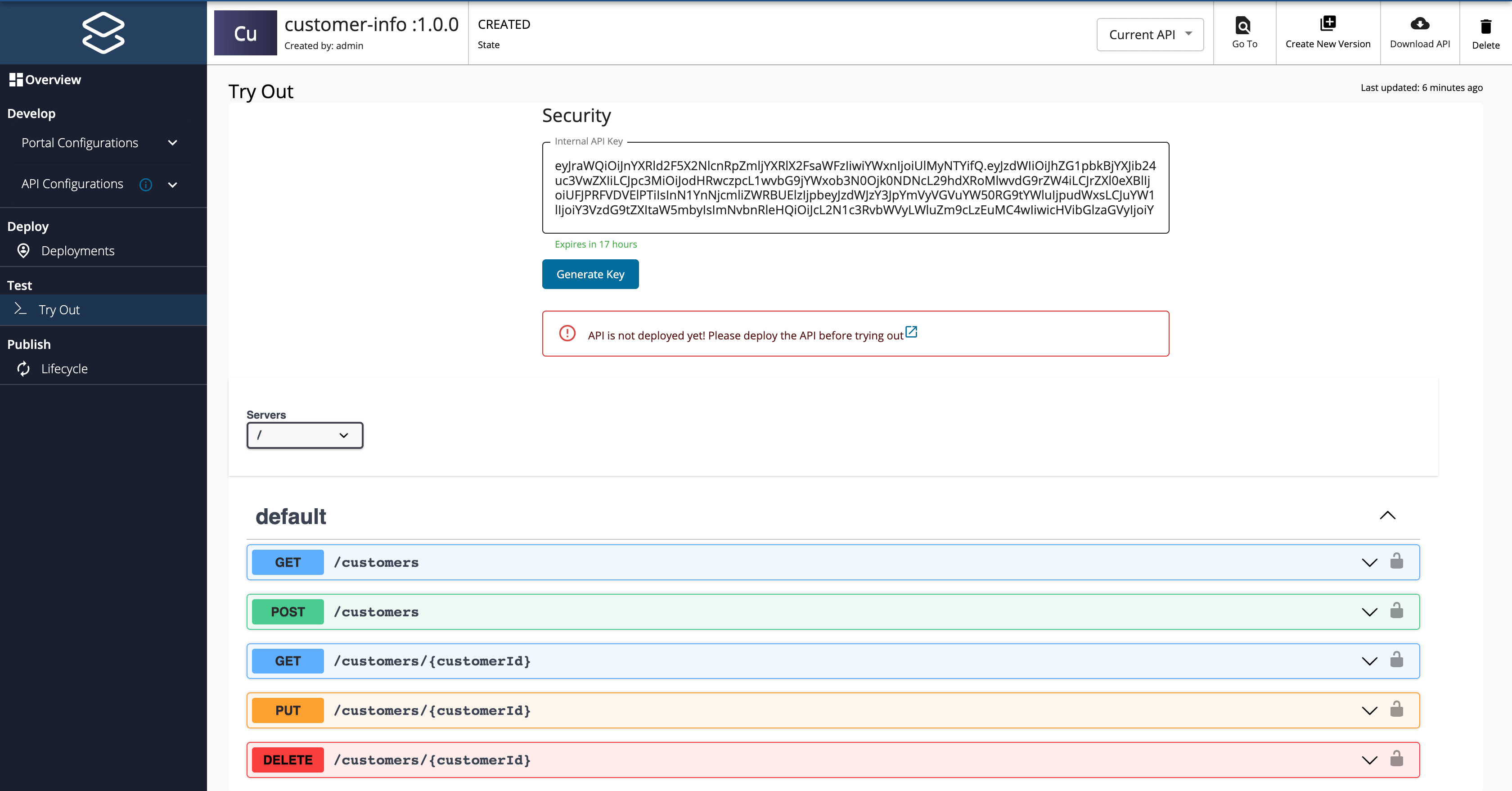Collapse the default operations group
Screen dimensions: 1512x791
coord(1387,515)
